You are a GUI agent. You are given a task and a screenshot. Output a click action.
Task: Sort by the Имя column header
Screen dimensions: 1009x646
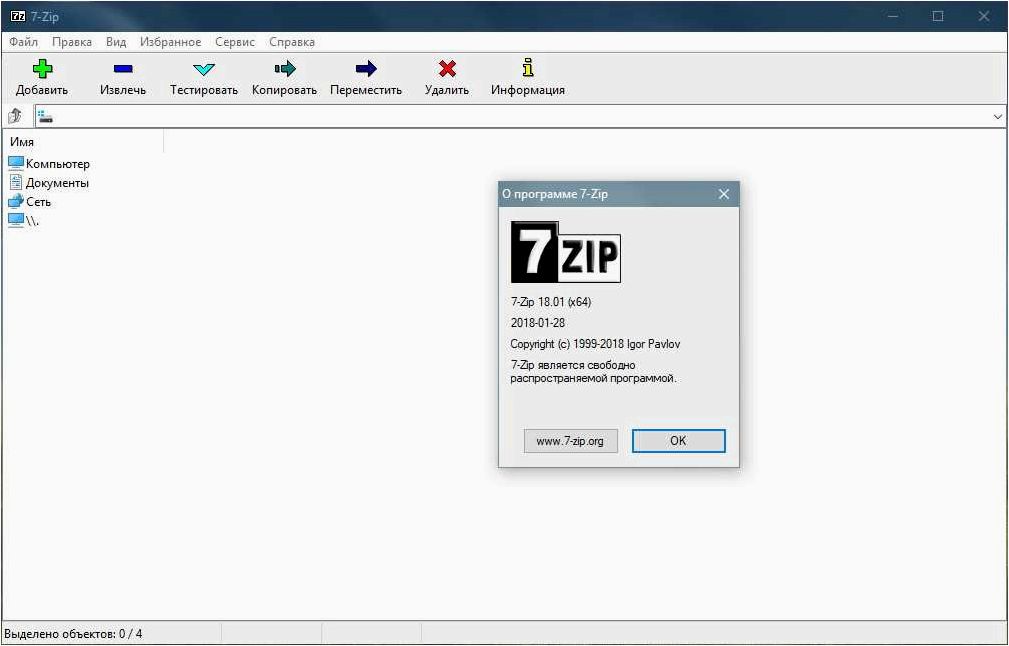(x=84, y=142)
